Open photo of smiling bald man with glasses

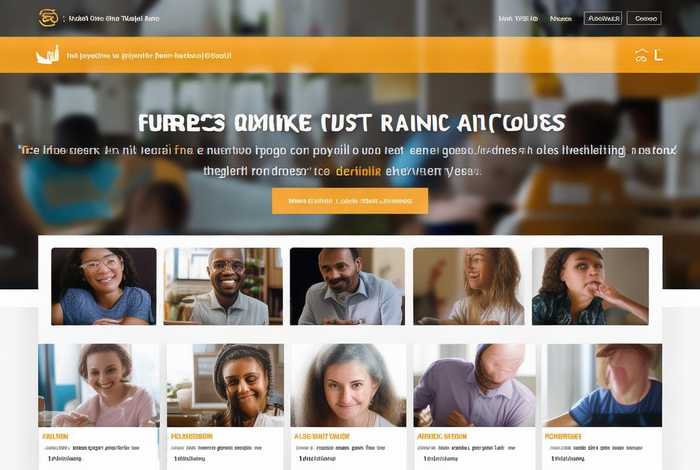pos(223,286)
